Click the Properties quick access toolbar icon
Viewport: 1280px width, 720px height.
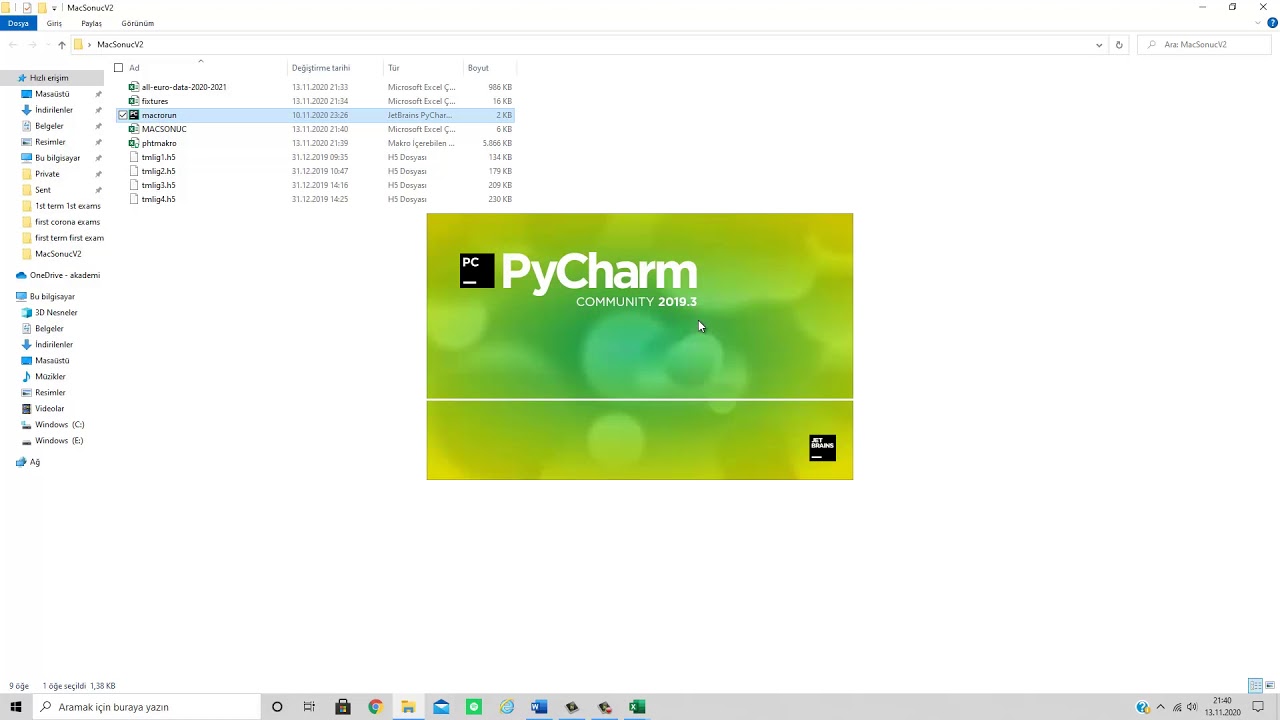click(27, 8)
